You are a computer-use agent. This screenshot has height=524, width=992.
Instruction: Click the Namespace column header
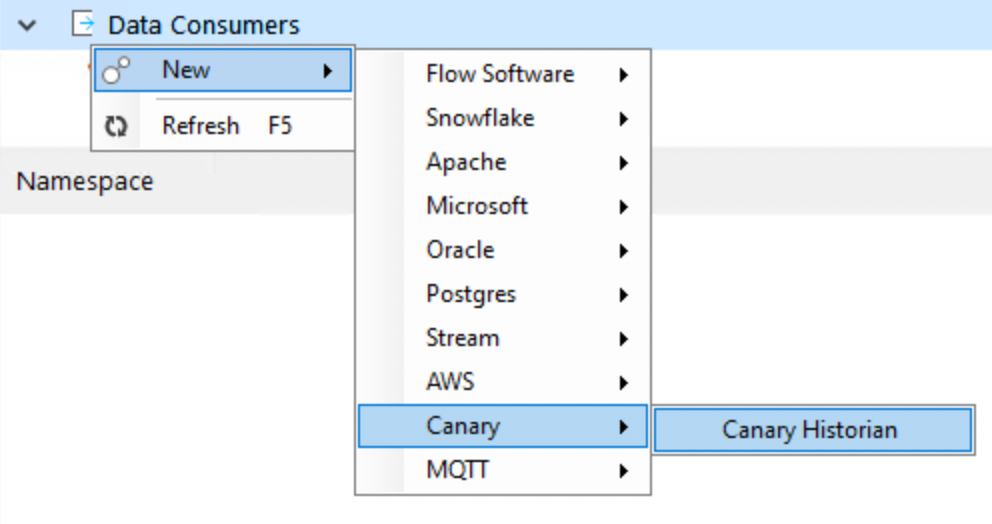(x=85, y=182)
